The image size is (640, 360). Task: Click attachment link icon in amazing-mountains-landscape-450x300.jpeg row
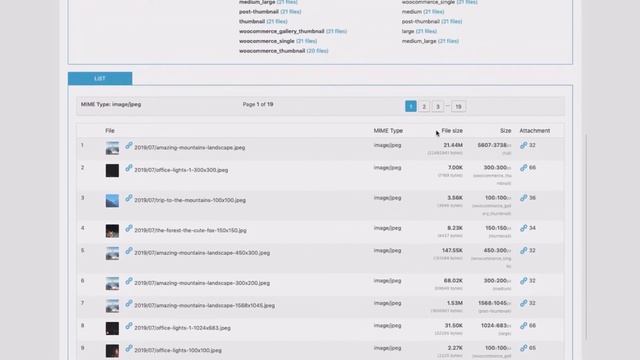(x=524, y=251)
